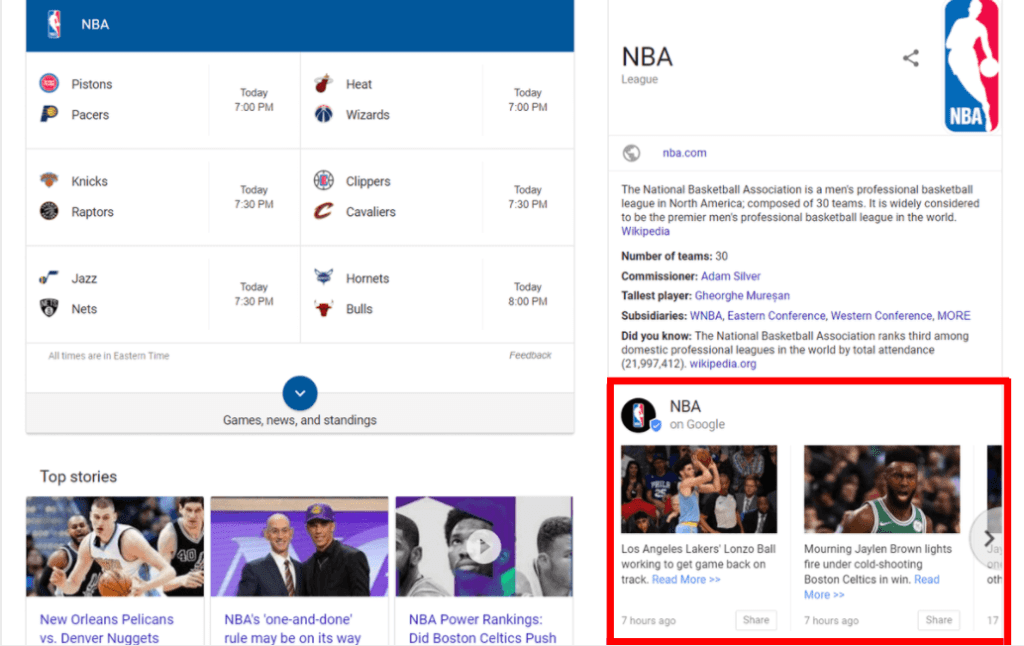Open New Orleans Pelicans vs. Denver Nuggets headline
Viewport: 1024px width, 646px height.
point(106,628)
